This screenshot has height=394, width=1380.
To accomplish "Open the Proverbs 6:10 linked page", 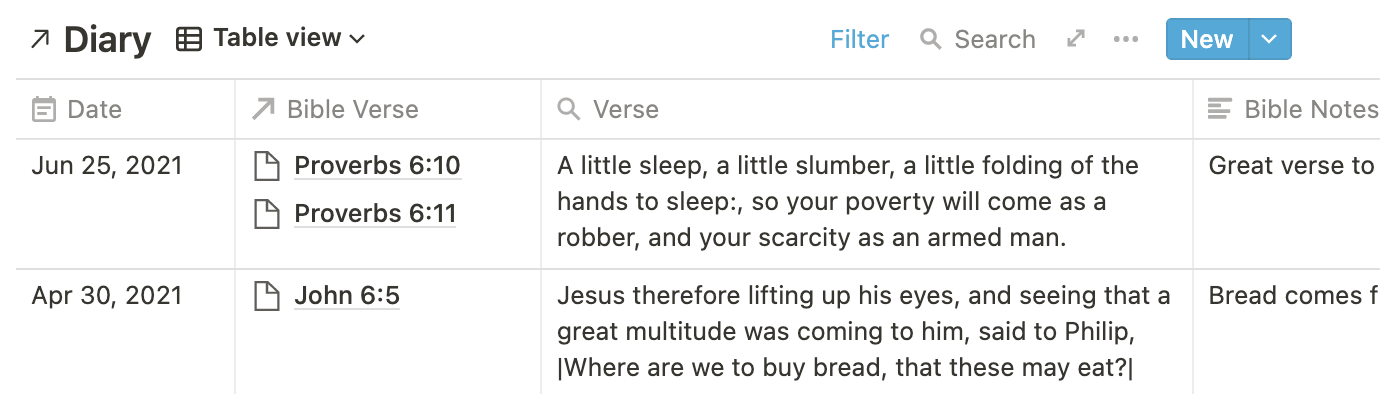I will 377,166.
